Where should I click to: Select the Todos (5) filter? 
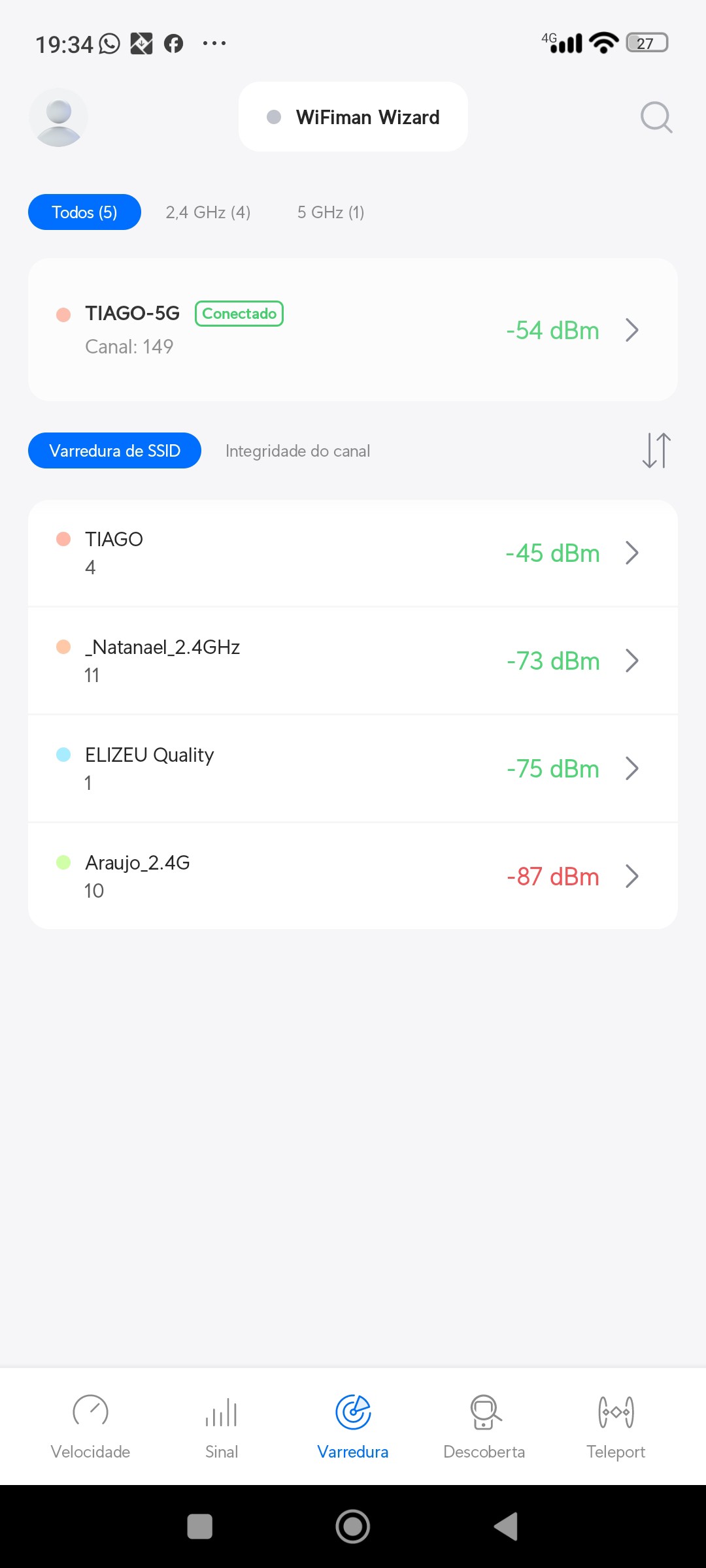[84, 212]
